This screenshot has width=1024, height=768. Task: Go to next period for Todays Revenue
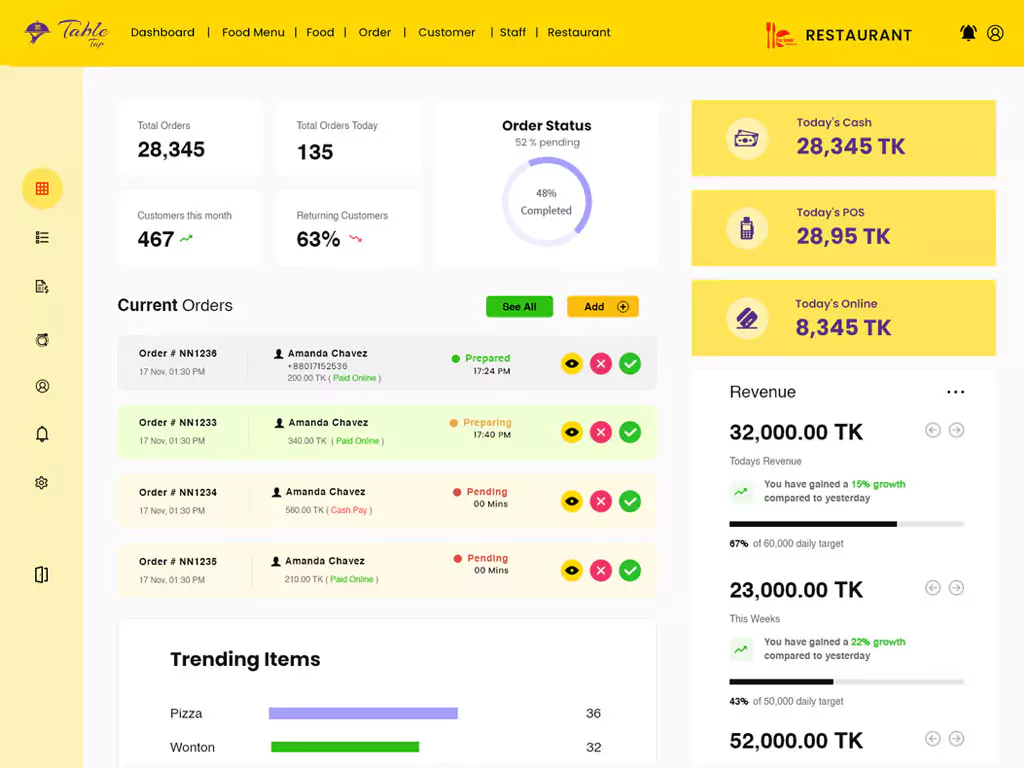pos(956,430)
